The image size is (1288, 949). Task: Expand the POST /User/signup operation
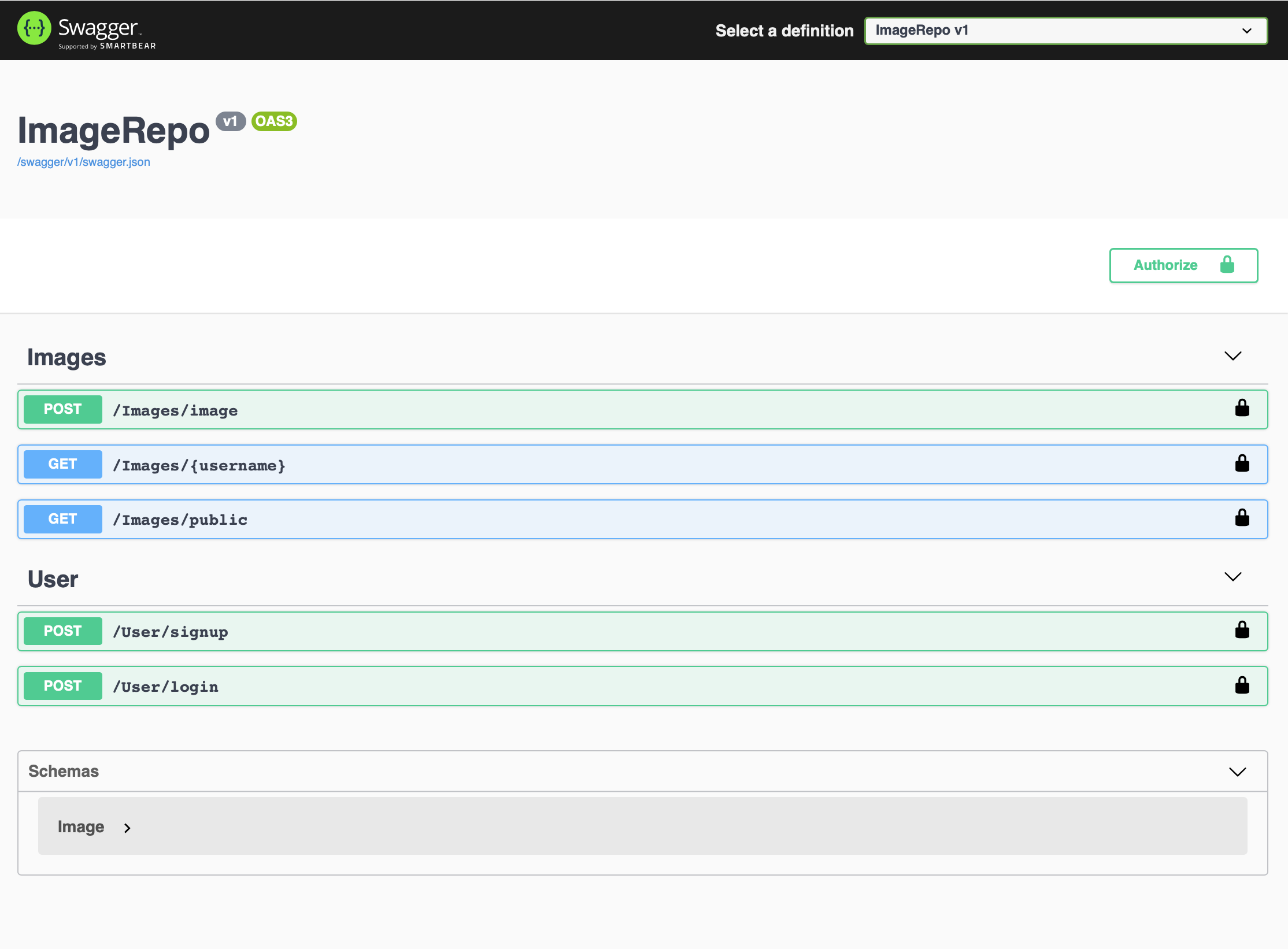point(170,632)
